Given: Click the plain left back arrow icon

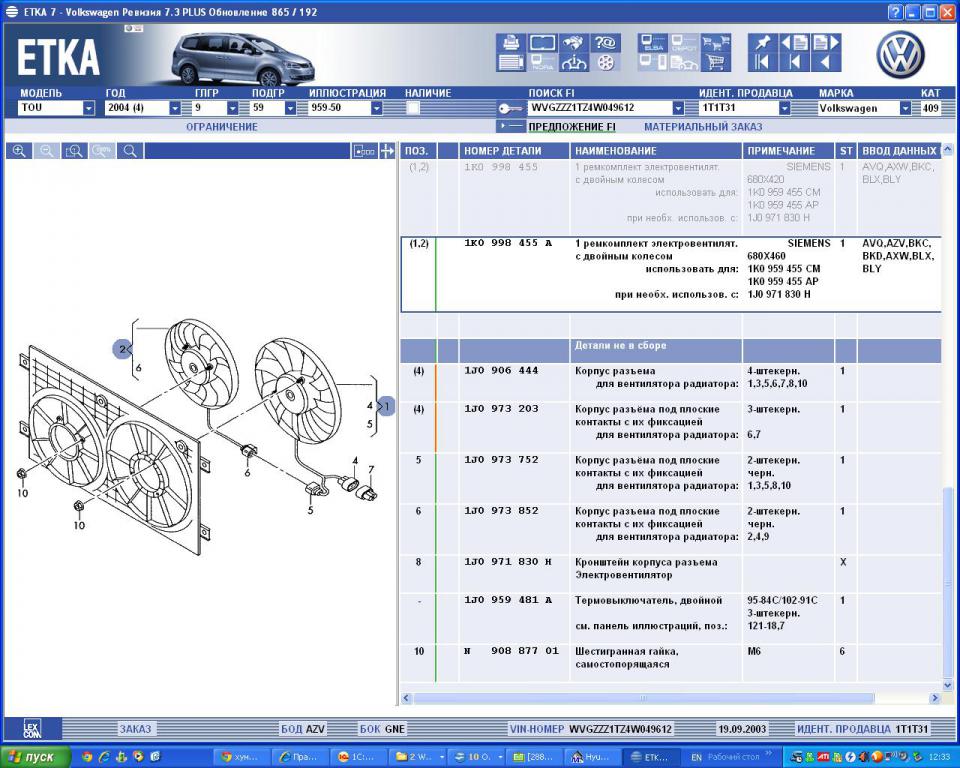Looking at the screenshot, I should coord(826,62).
